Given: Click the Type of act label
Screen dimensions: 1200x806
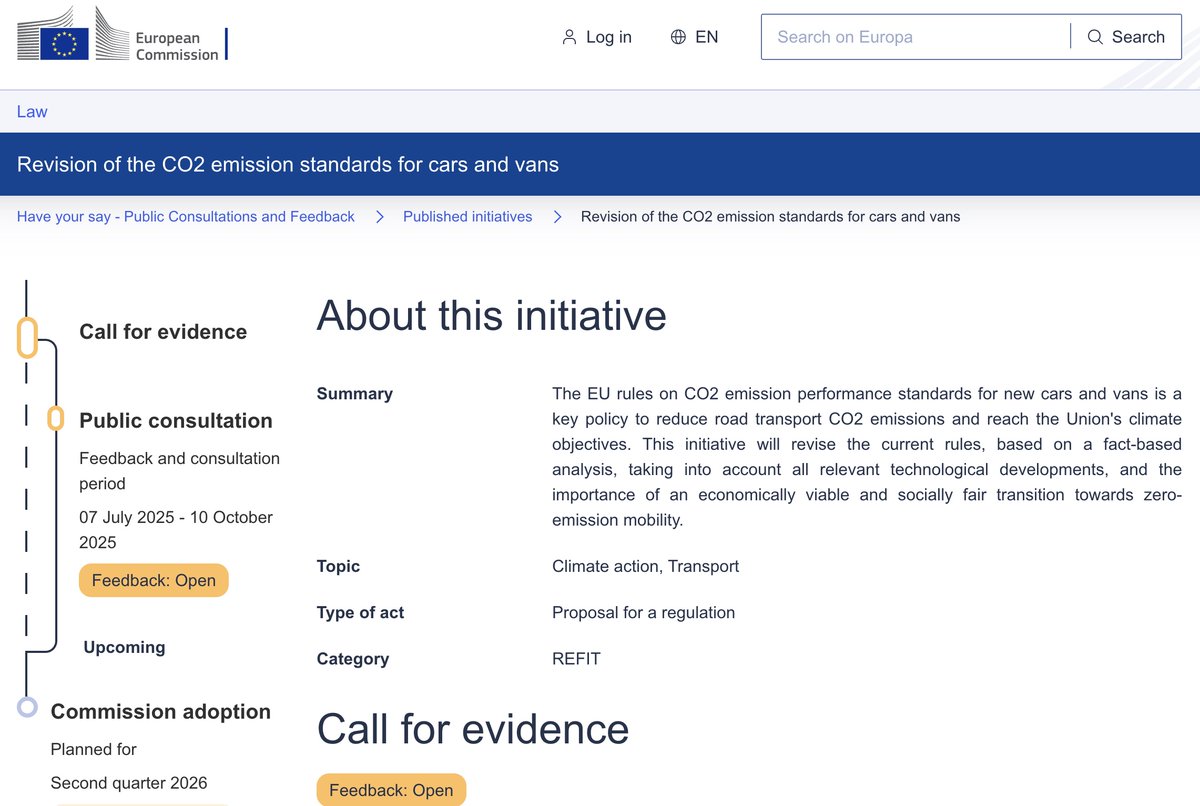Looking at the screenshot, I should coord(361,612).
